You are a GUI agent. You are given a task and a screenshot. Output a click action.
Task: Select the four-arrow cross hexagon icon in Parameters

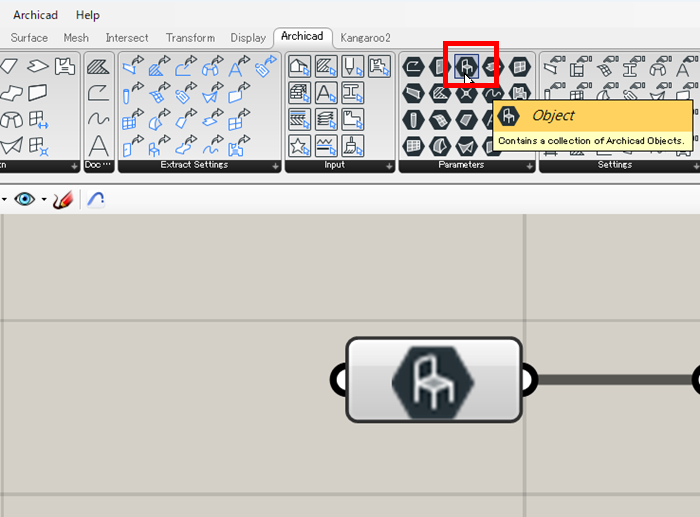click(467, 93)
